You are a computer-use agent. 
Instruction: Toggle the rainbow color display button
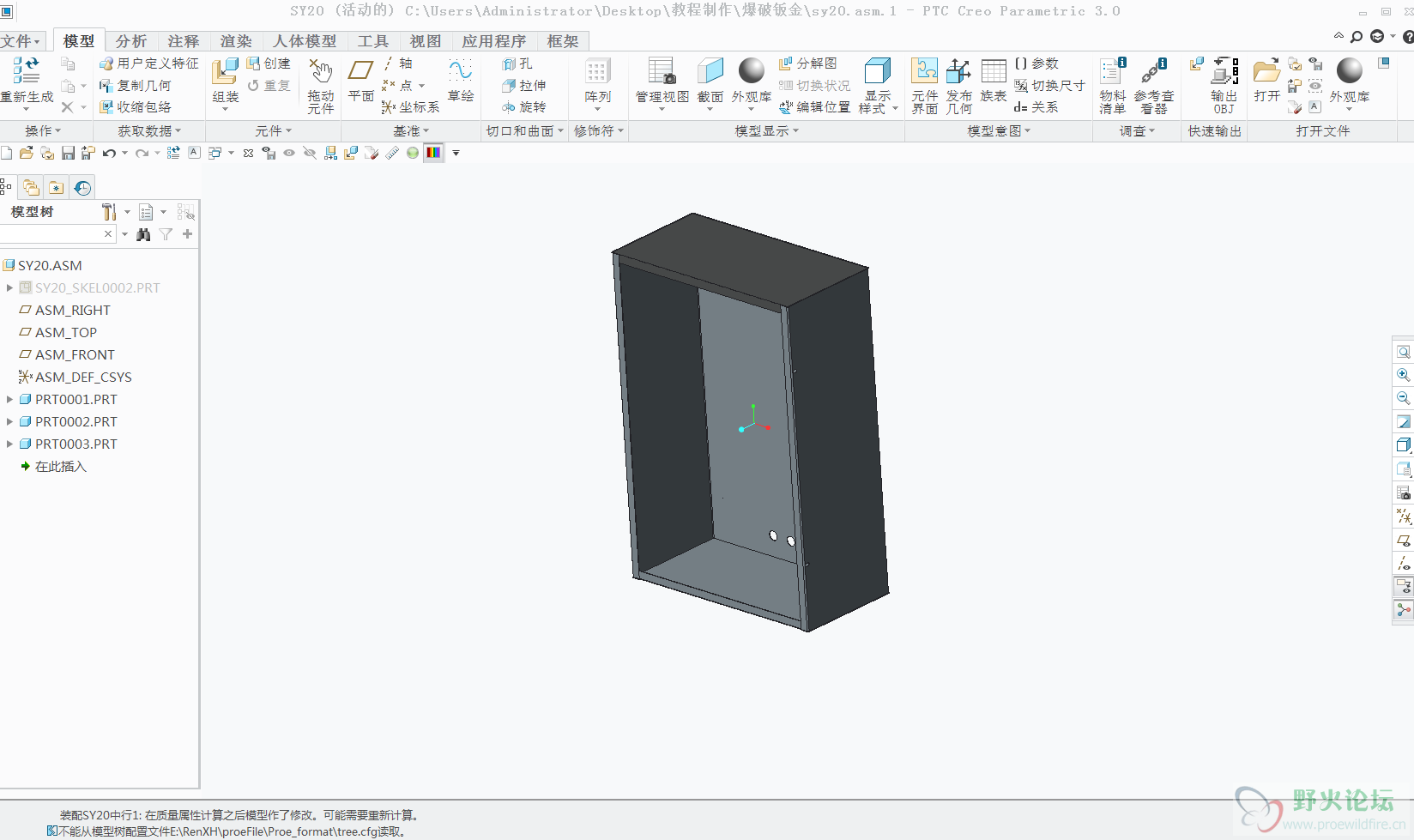pyautogui.click(x=433, y=153)
